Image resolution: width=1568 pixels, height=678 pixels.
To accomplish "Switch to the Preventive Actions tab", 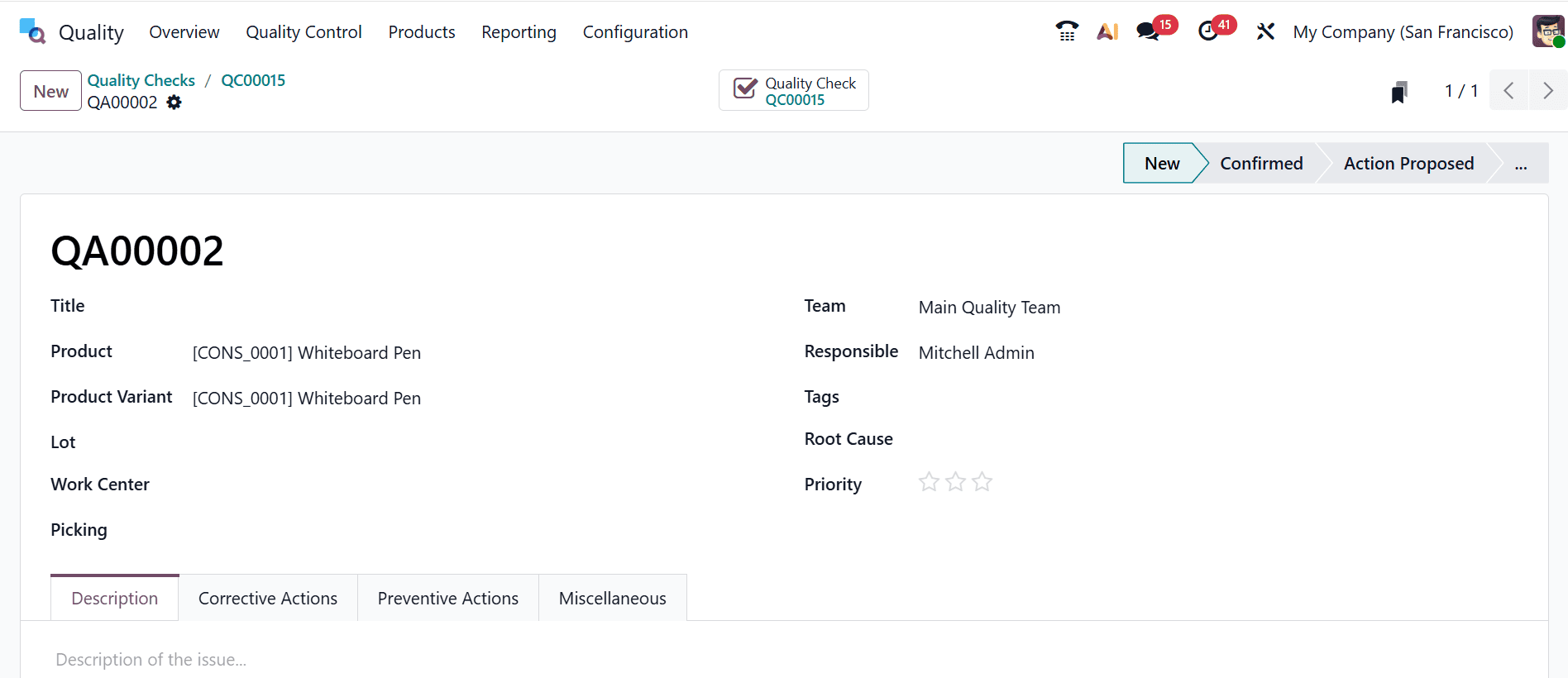I will 448,598.
